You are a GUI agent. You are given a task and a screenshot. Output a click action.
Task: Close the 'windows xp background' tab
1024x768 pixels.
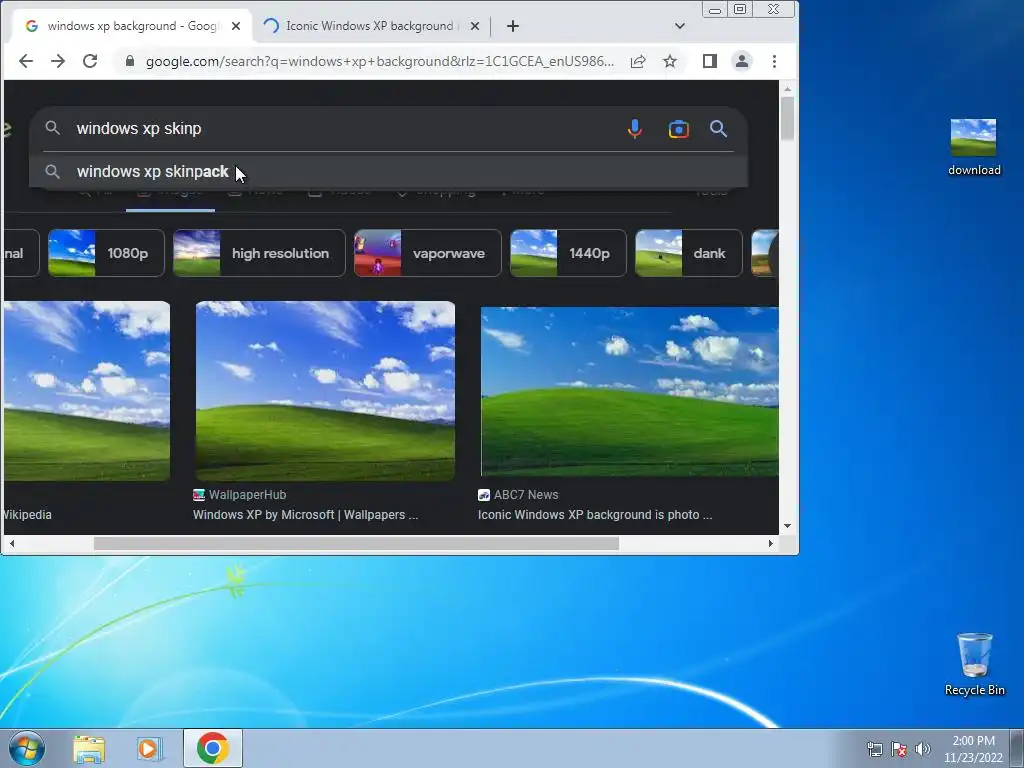pos(236,26)
